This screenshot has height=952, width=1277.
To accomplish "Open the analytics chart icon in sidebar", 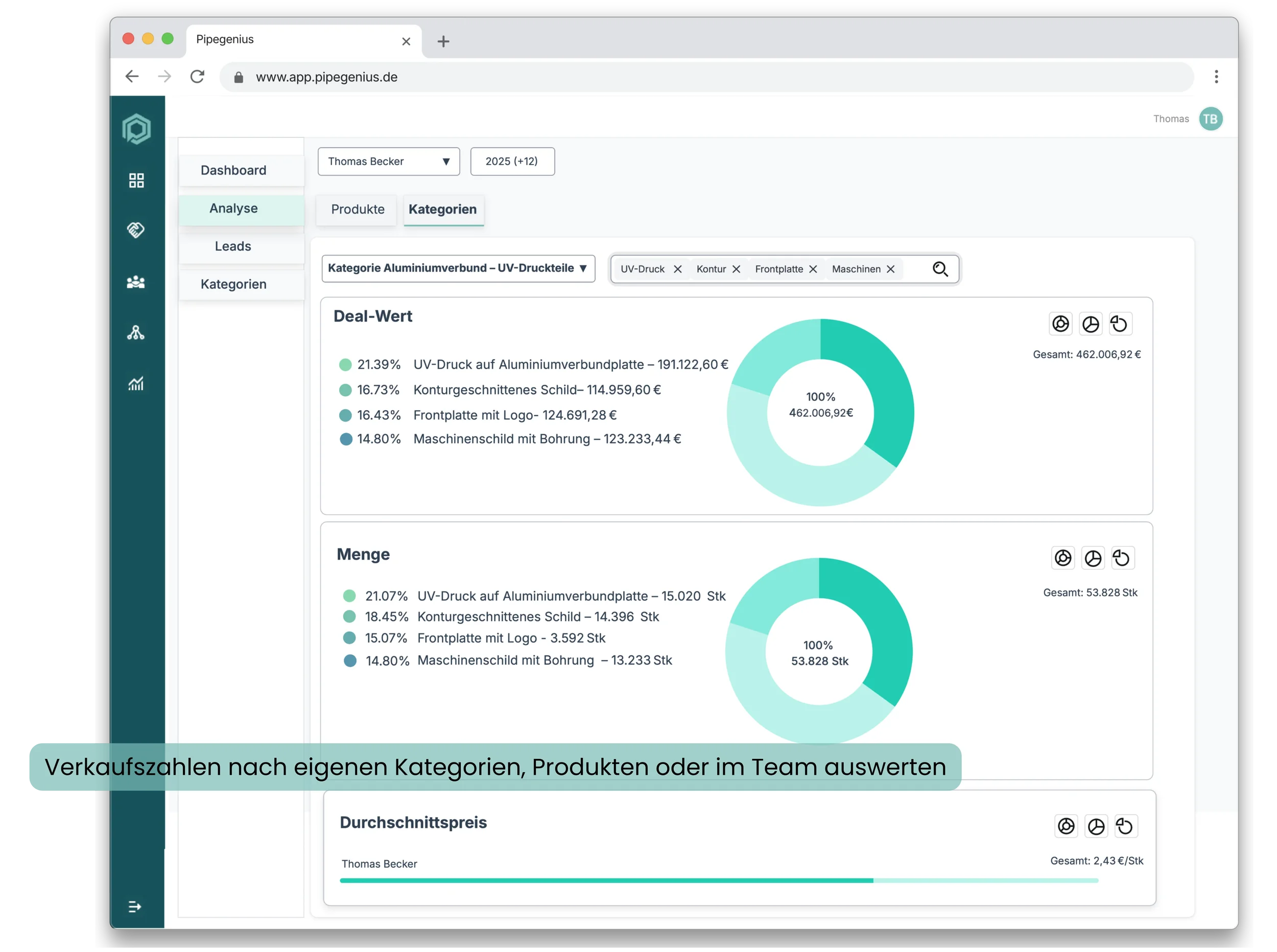I will [136, 383].
